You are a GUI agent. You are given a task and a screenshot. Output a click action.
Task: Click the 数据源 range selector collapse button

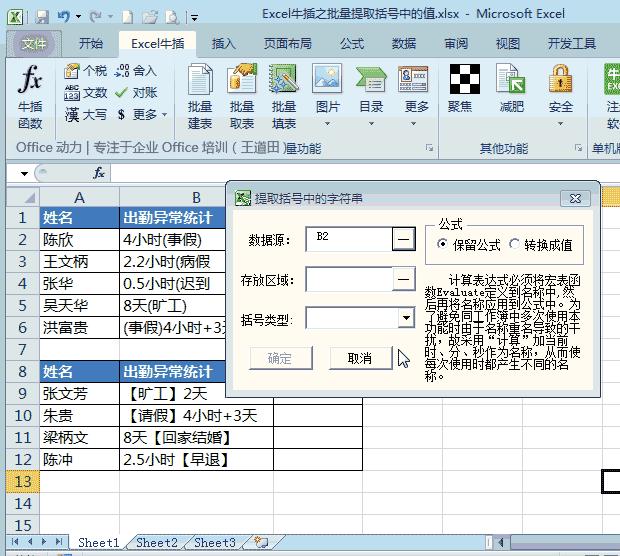(x=403, y=238)
